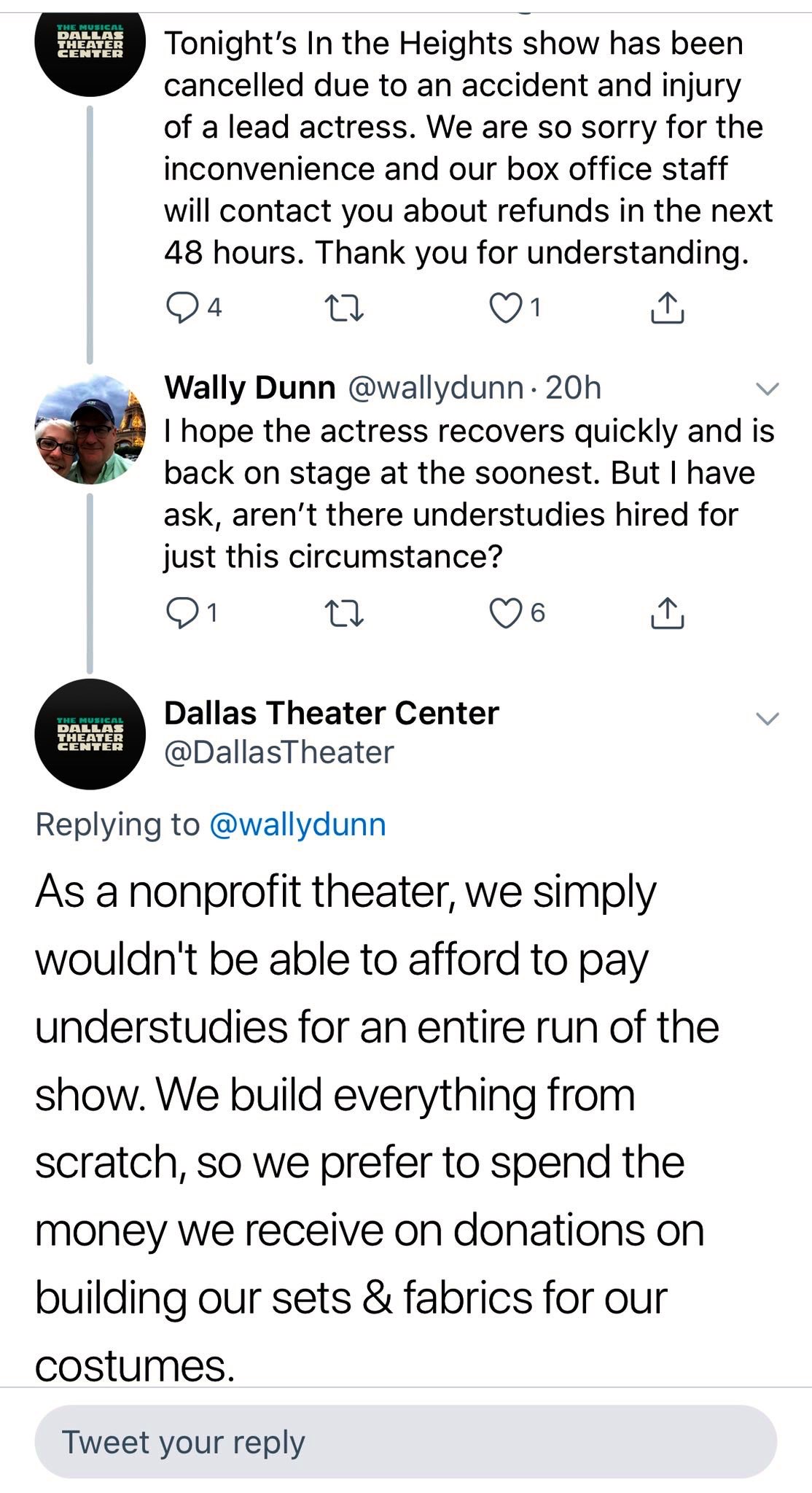
Task: Open options chevron on Wally Dunn's tweet
Action: coord(767,389)
